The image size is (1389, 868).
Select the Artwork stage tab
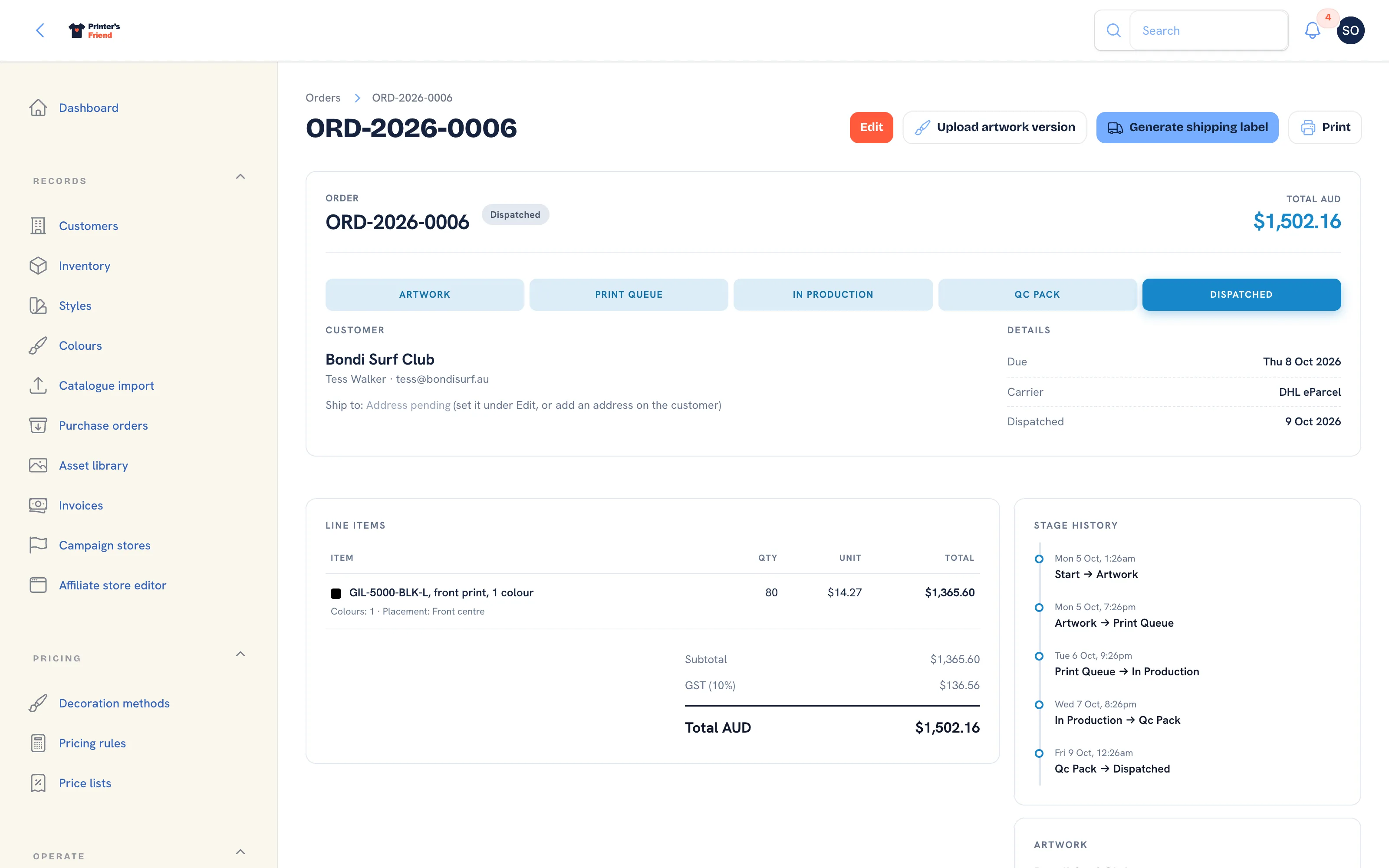click(x=425, y=295)
